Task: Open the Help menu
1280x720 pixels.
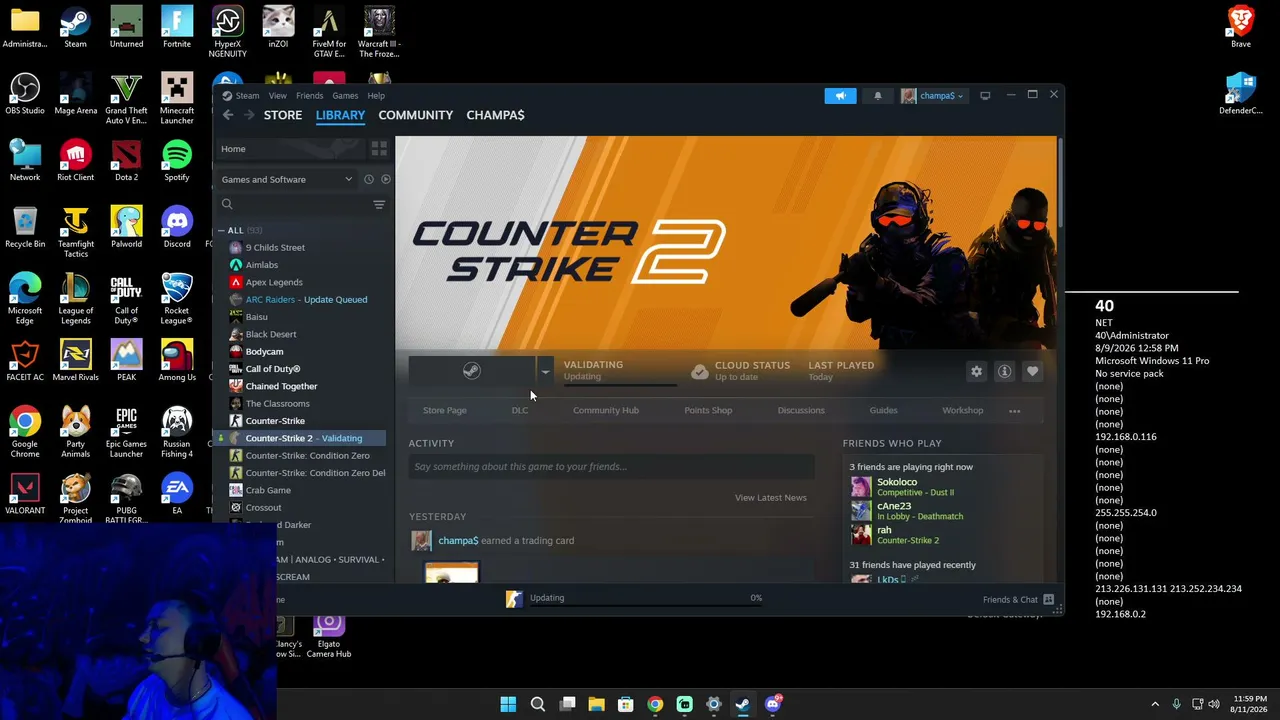Action: coord(376,96)
